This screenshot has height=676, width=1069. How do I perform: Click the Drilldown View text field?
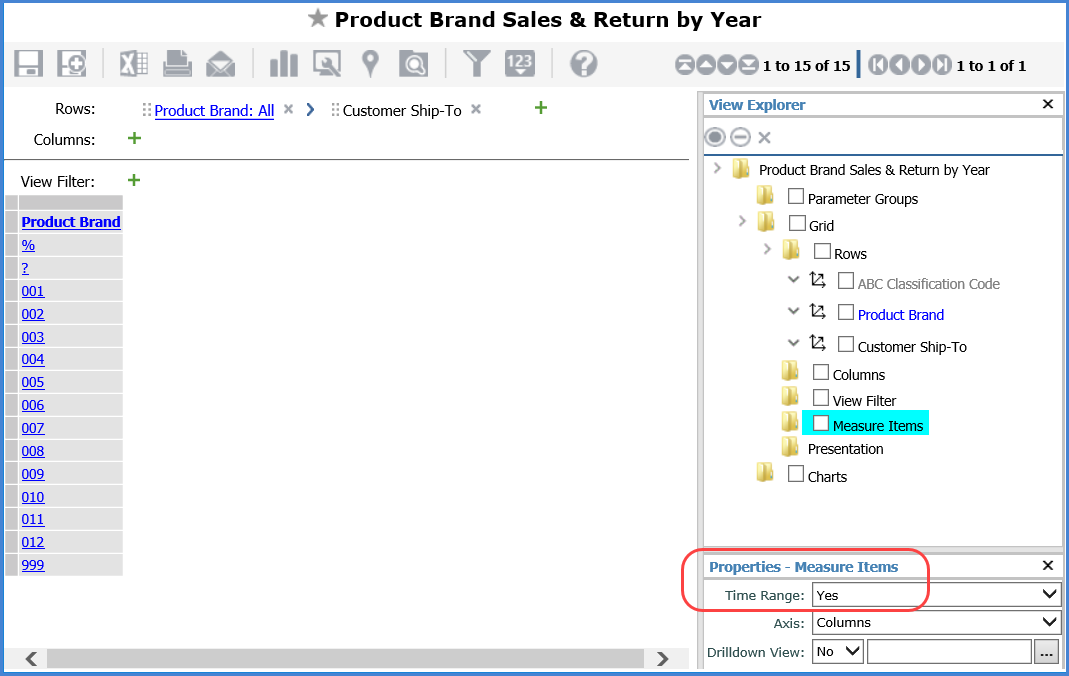pos(948,652)
